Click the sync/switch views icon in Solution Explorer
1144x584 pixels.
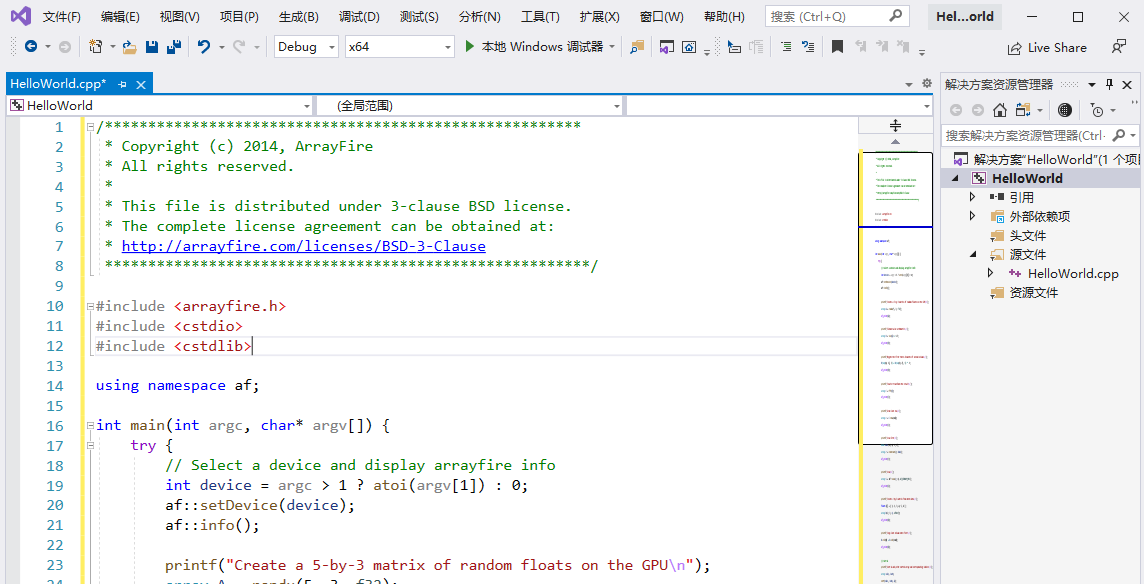click(x=1022, y=110)
